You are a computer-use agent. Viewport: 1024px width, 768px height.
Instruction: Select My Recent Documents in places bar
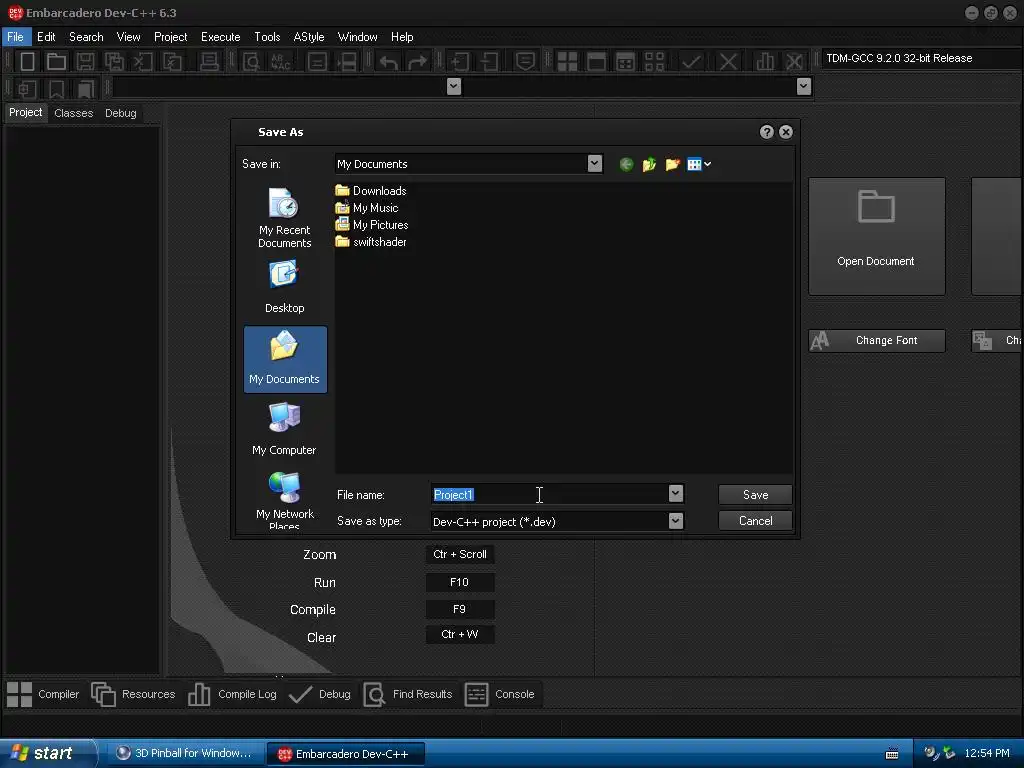click(285, 218)
